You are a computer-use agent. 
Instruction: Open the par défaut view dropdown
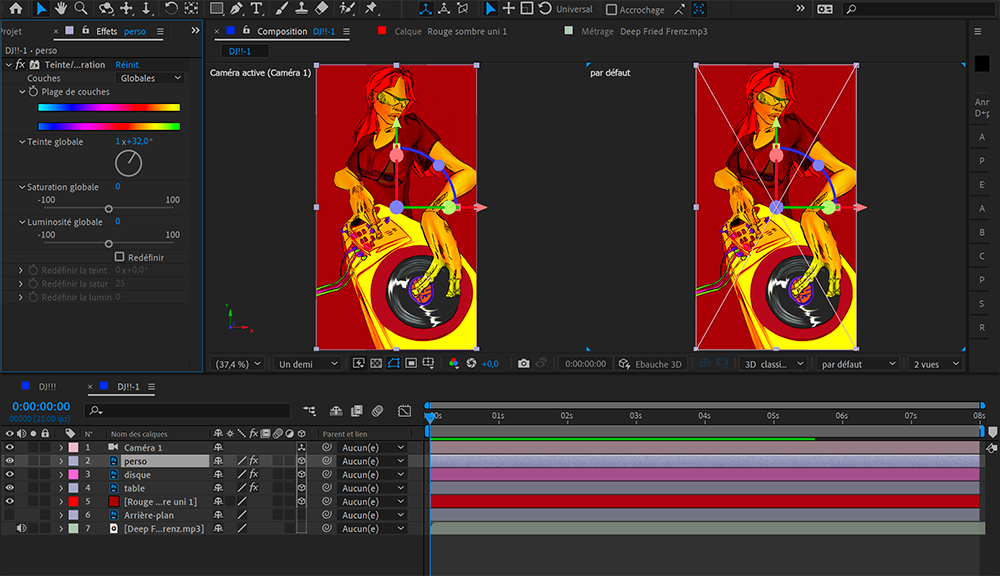(x=858, y=364)
